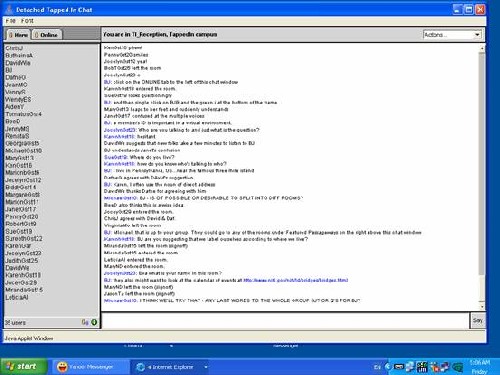This screenshot has height=375, width=500.
Task: Click the language indicator in system tray
Action: pyautogui.click(x=377, y=367)
